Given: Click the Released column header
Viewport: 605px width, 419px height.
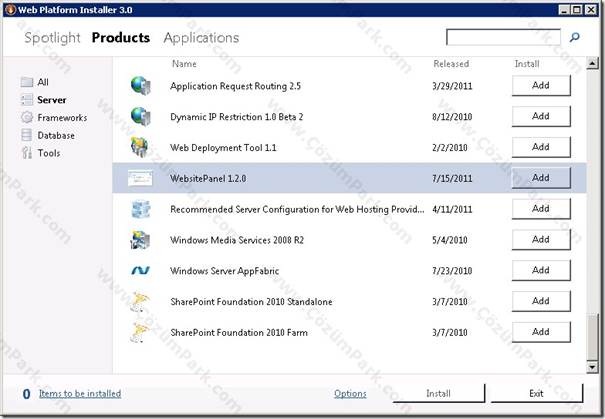Looking at the screenshot, I should tap(451, 64).
